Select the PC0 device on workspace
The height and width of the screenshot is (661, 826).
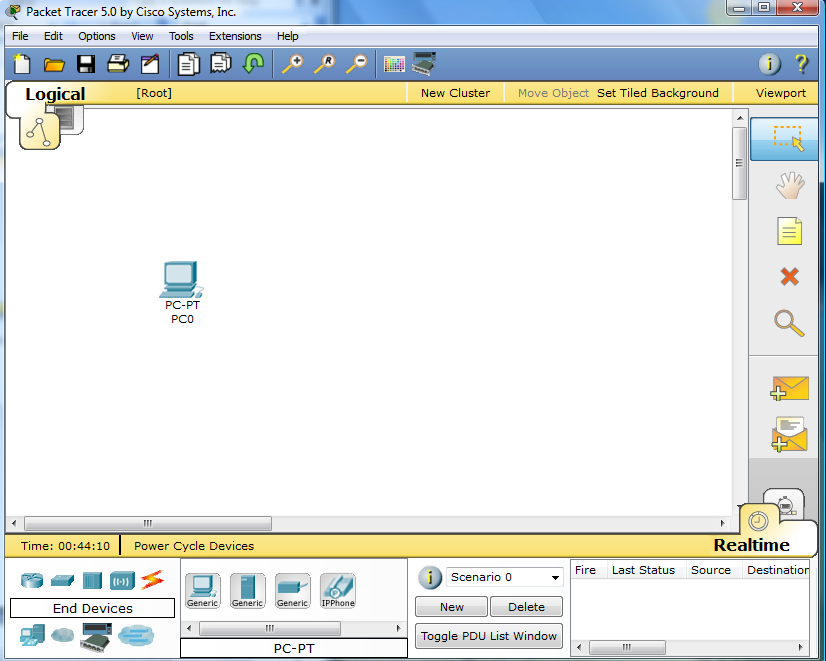click(182, 280)
